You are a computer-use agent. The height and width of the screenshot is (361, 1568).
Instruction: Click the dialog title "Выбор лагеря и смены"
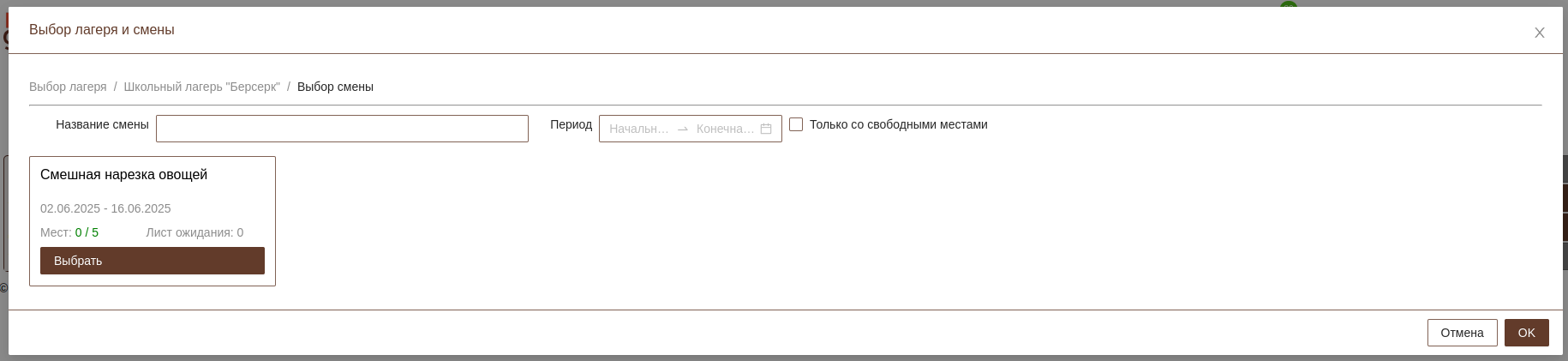[x=102, y=30]
